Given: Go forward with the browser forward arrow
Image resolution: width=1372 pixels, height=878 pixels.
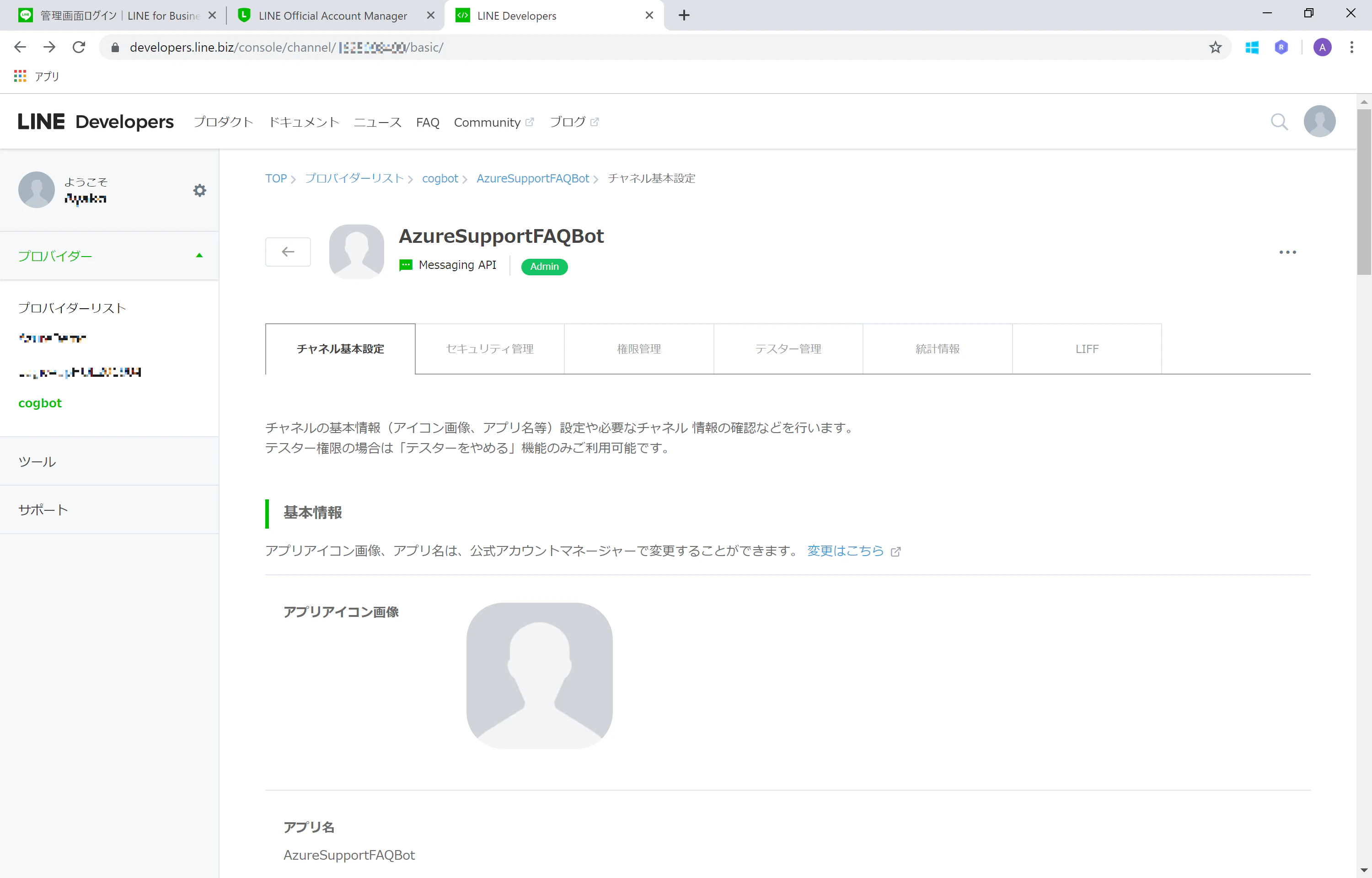Looking at the screenshot, I should coord(49,47).
